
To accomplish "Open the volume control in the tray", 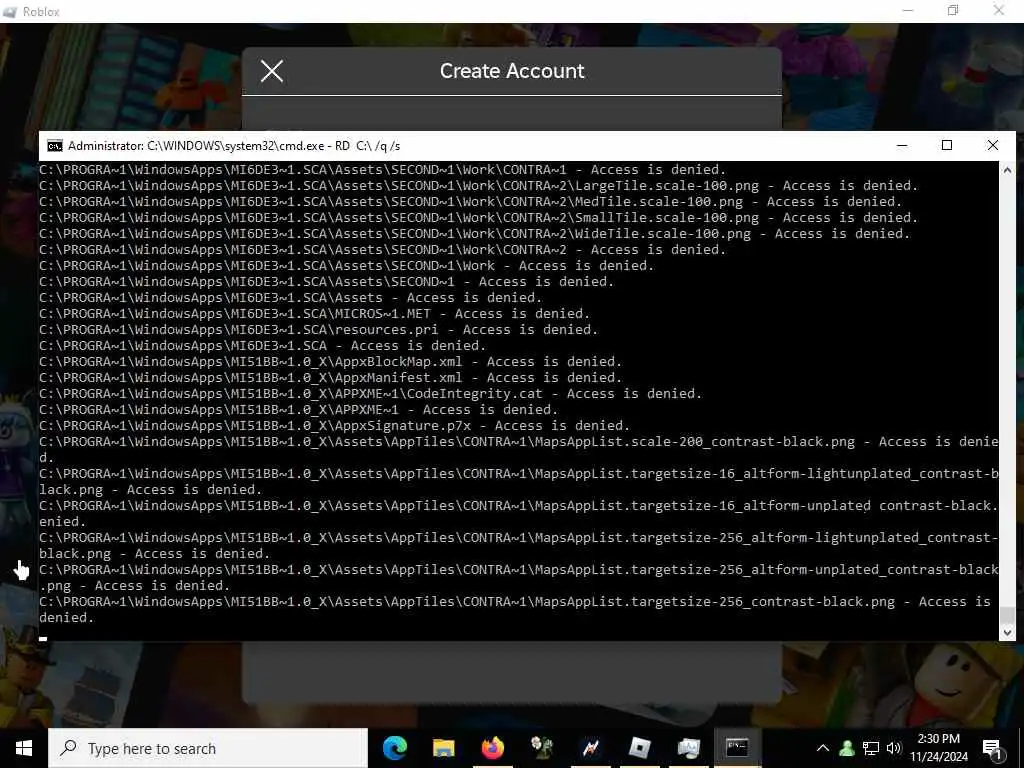I will tap(894, 748).
